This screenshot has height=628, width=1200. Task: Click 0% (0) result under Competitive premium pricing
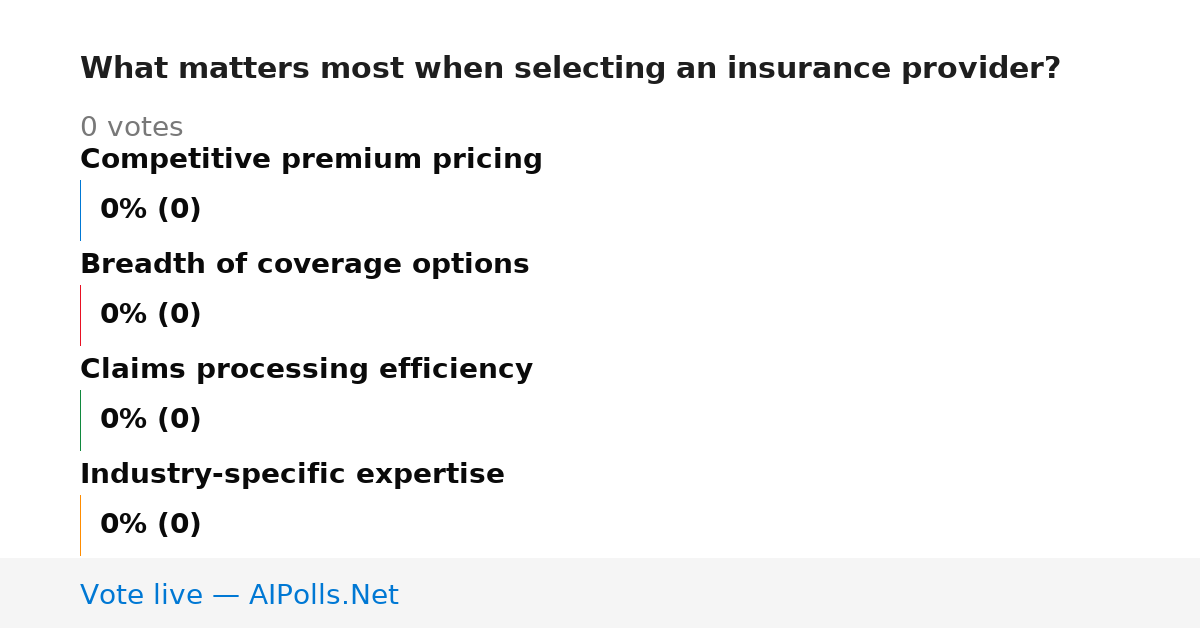click(150, 210)
